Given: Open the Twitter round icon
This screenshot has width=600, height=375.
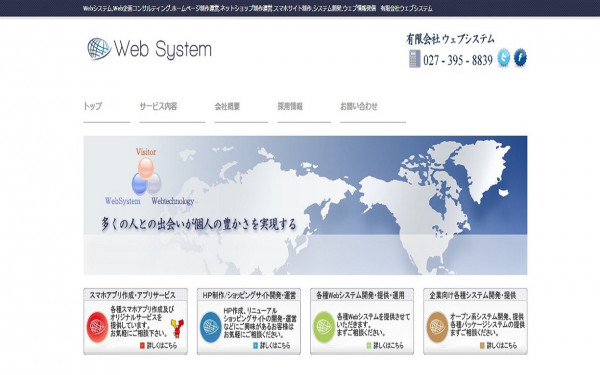Looking at the screenshot, I should (x=504, y=58).
